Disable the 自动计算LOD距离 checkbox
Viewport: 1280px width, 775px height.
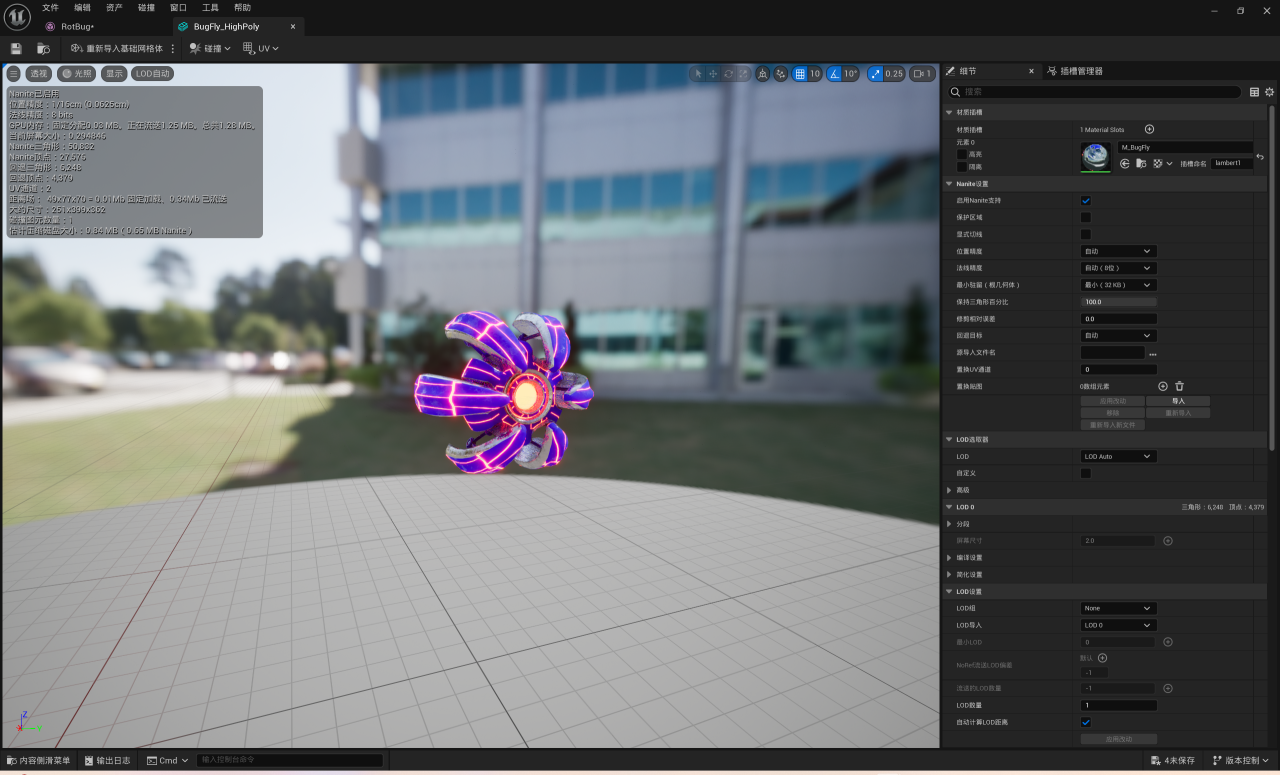pyautogui.click(x=1086, y=722)
